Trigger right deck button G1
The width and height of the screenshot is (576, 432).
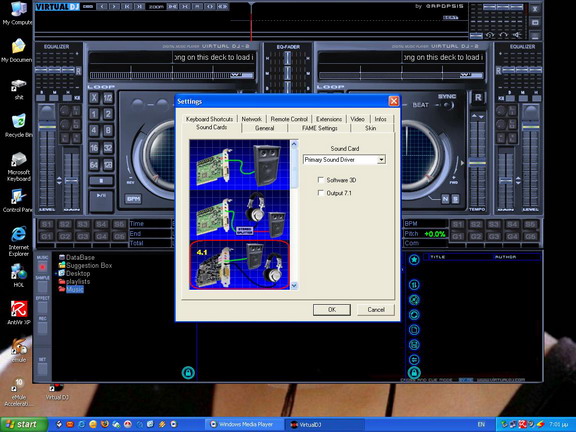[458, 236]
